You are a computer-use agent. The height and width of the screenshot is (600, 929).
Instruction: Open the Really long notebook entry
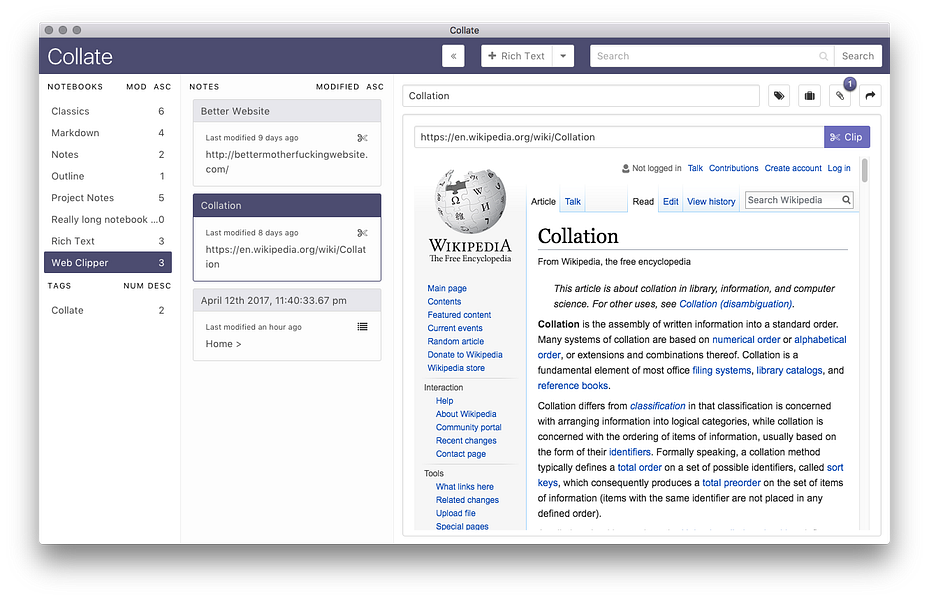(x=108, y=219)
